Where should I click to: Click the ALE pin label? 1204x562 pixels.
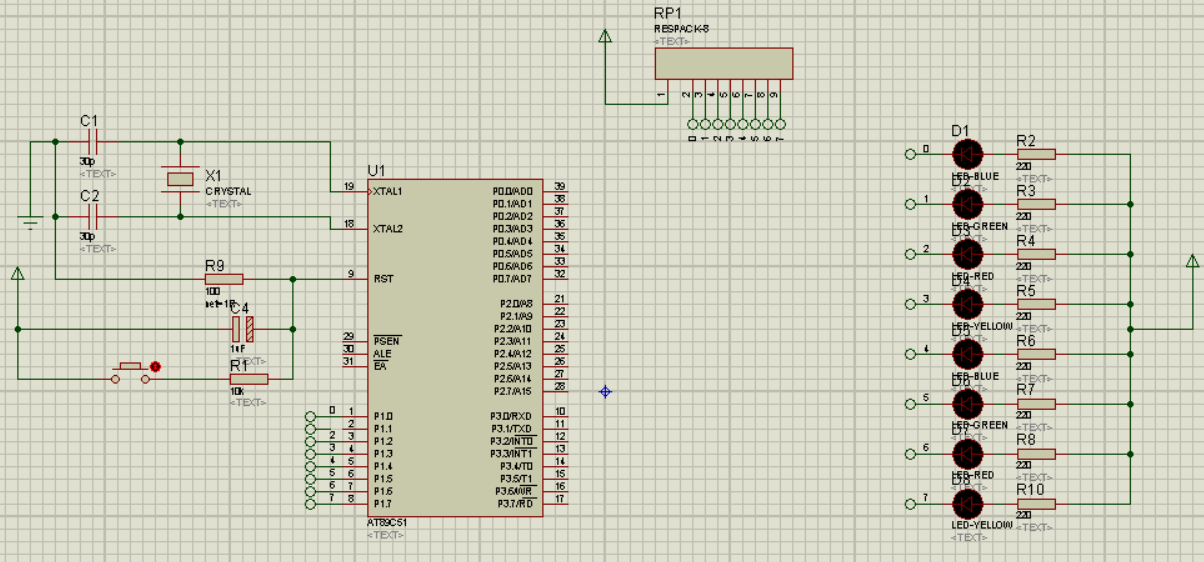click(382, 354)
